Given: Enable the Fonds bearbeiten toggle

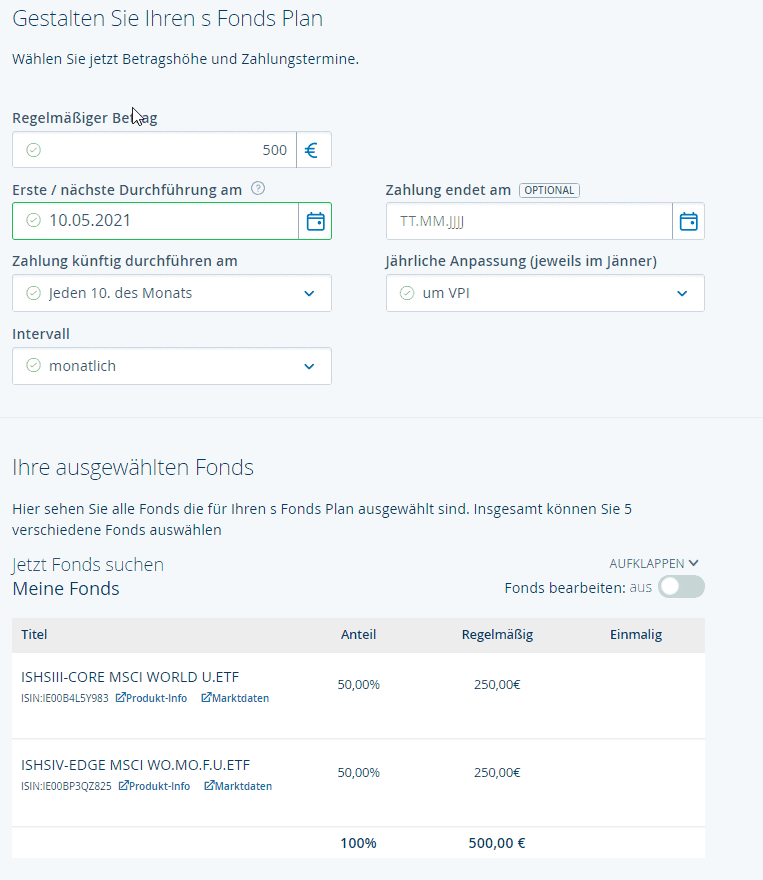Looking at the screenshot, I should point(681,587).
